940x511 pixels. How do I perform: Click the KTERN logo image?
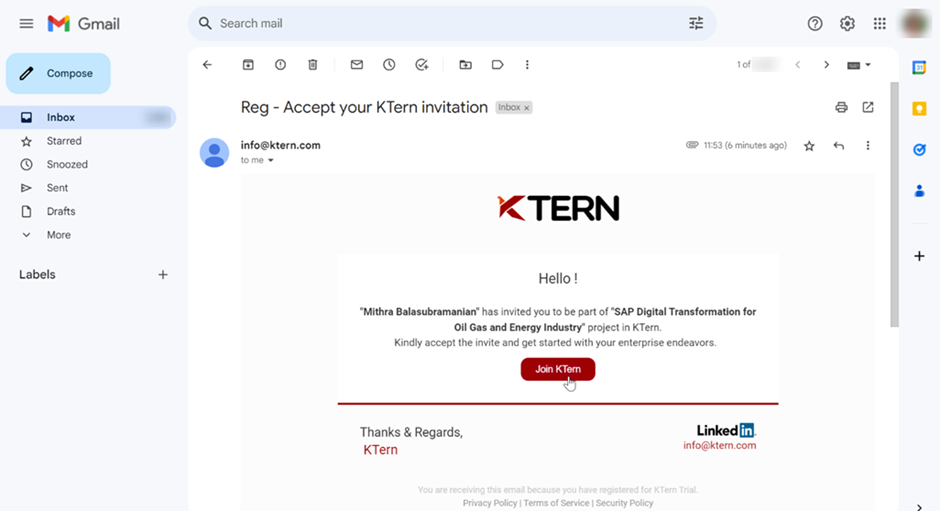(x=558, y=208)
